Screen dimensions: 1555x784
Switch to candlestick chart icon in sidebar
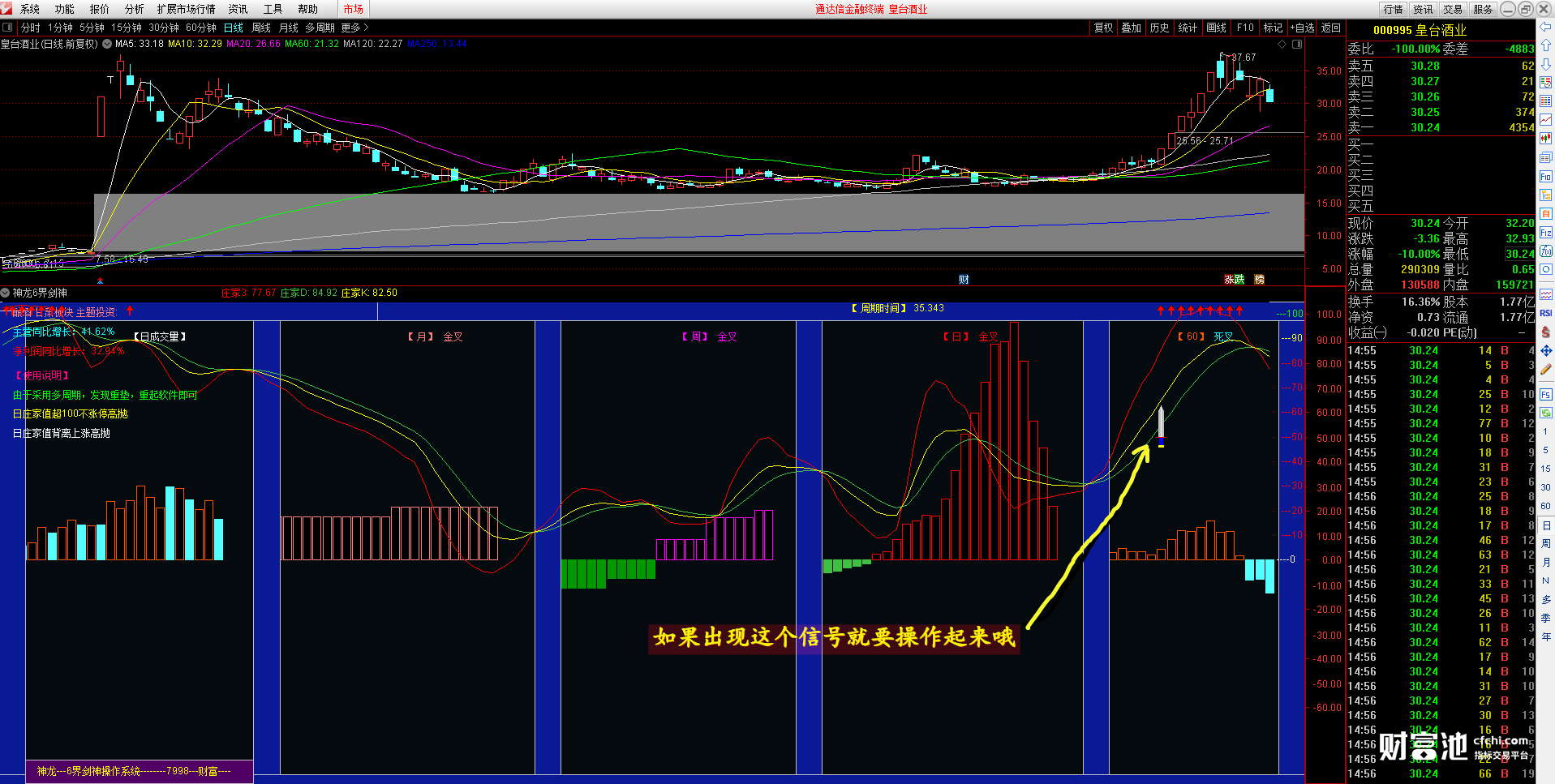(1546, 139)
